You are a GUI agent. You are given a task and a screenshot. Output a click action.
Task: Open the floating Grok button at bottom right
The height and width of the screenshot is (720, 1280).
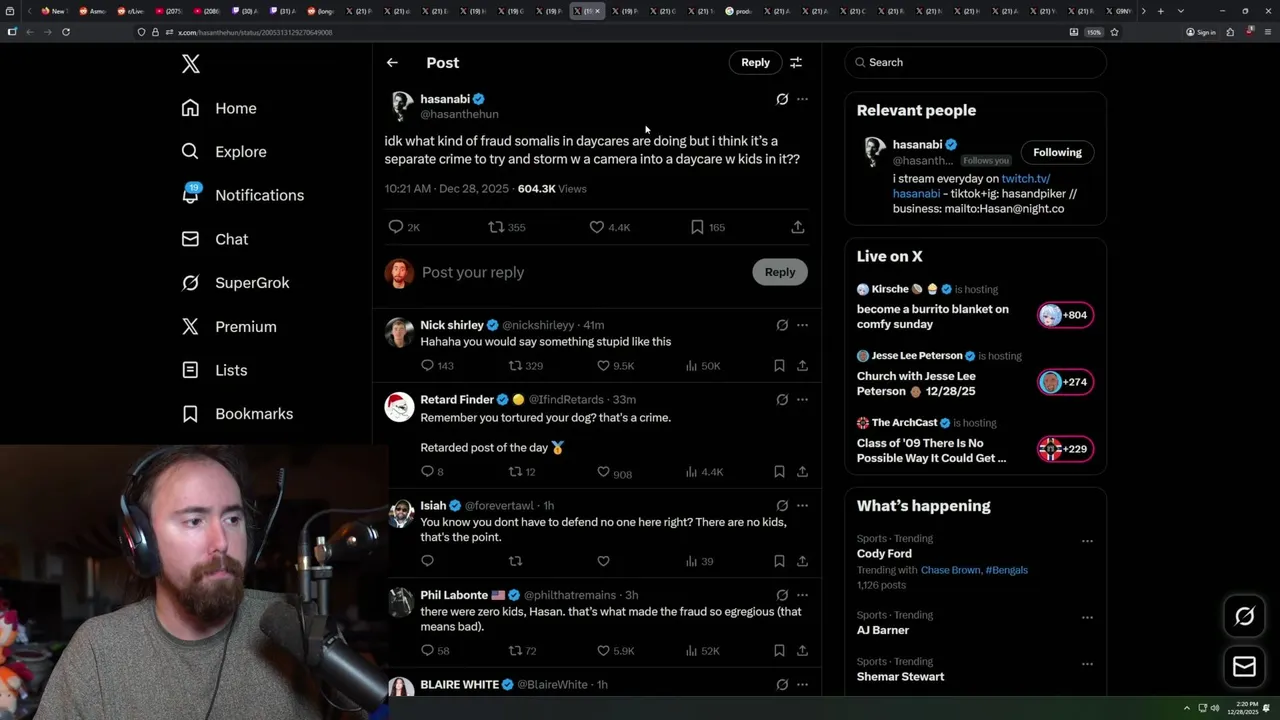pos(1245,617)
